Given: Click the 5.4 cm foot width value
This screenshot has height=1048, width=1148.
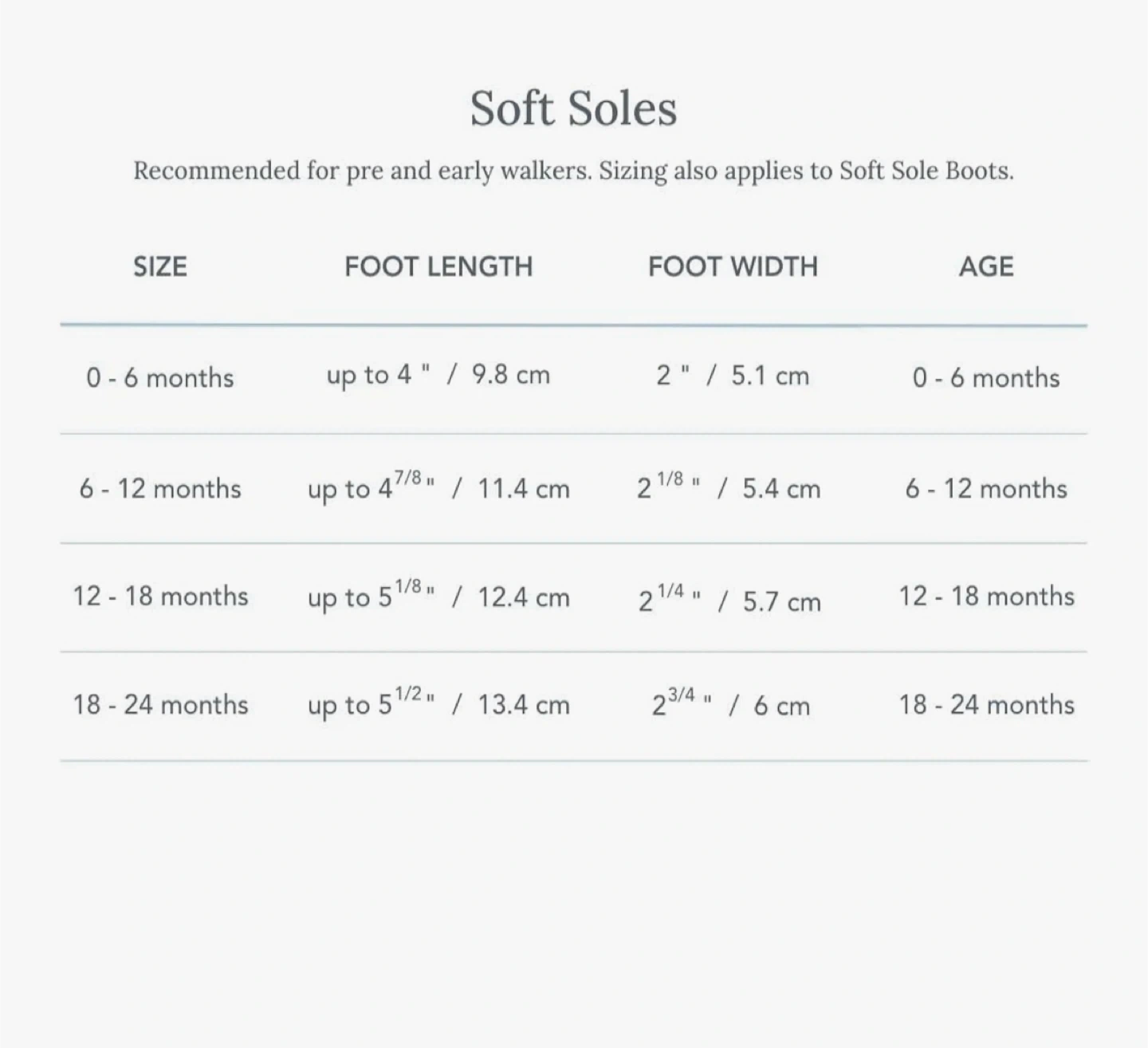Looking at the screenshot, I should click(x=781, y=489).
